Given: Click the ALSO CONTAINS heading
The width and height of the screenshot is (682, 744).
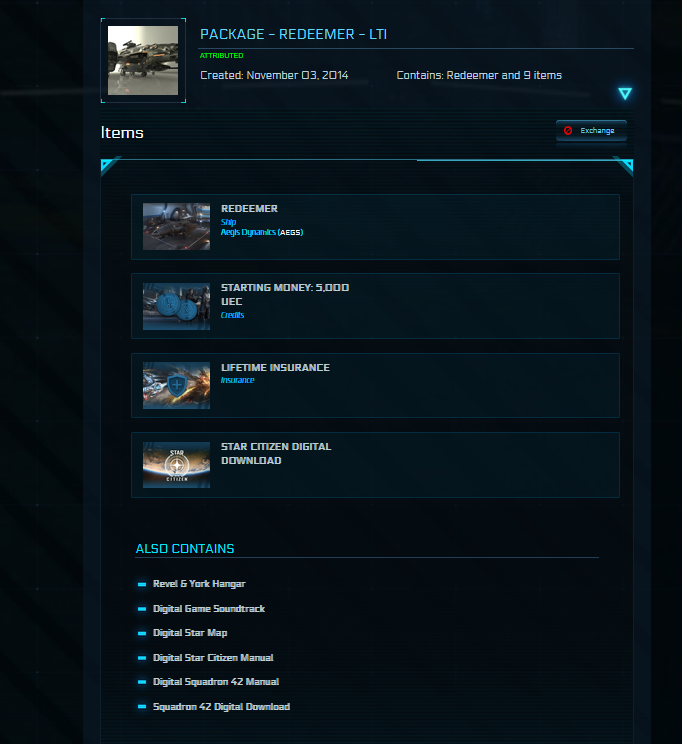Looking at the screenshot, I should [x=185, y=549].
